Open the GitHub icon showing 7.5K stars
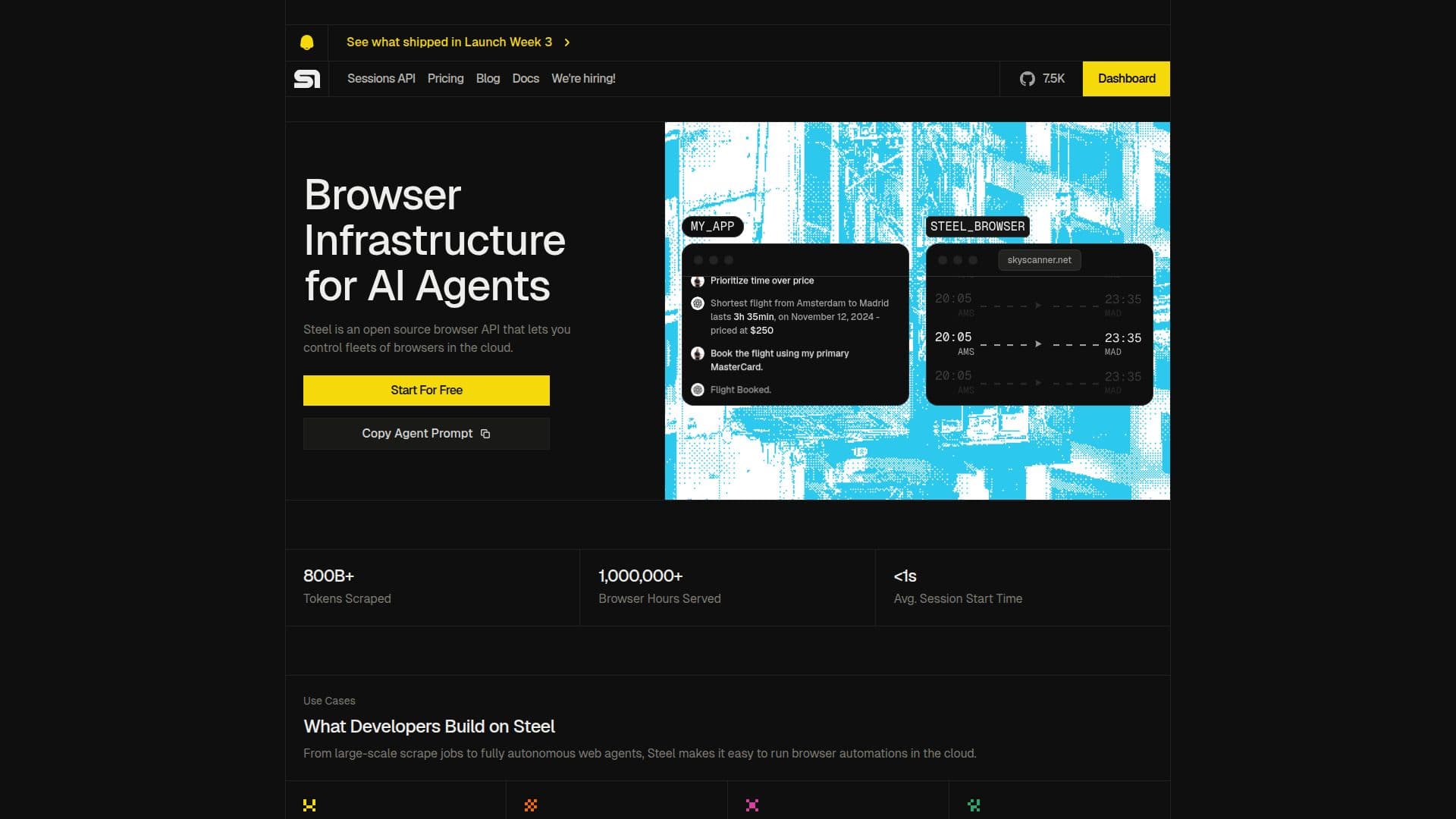This screenshot has width=1456, height=819. pyautogui.click(x=1027, y=79)
